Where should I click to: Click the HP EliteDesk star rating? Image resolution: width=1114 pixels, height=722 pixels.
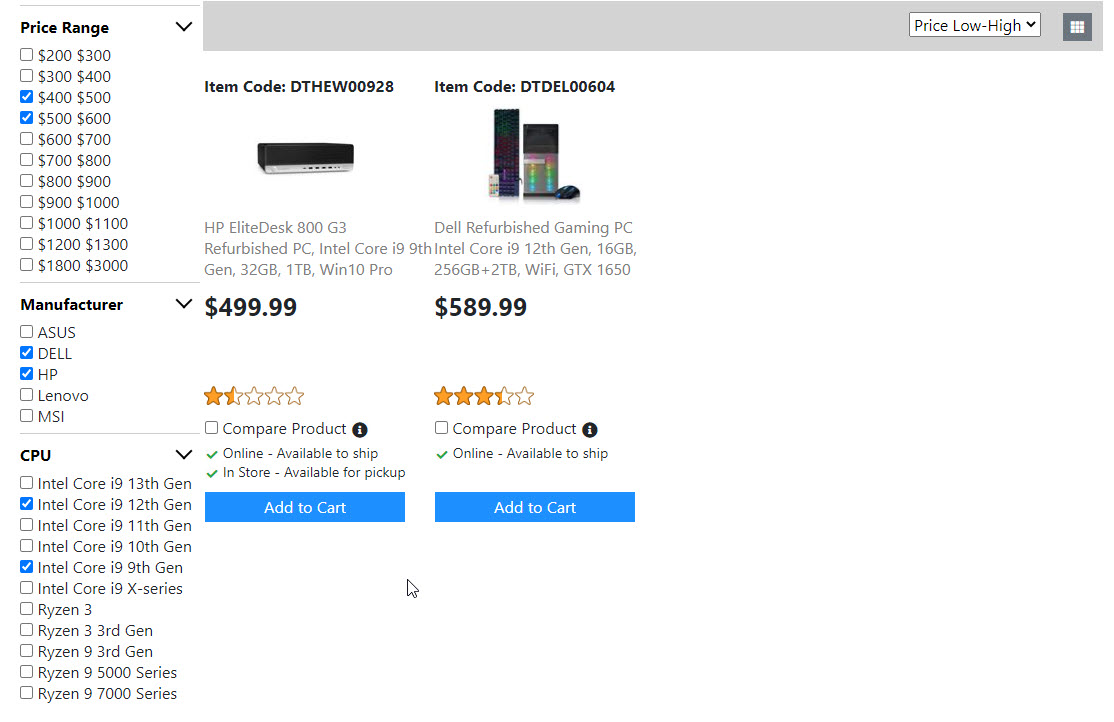[x=254, y=397]
